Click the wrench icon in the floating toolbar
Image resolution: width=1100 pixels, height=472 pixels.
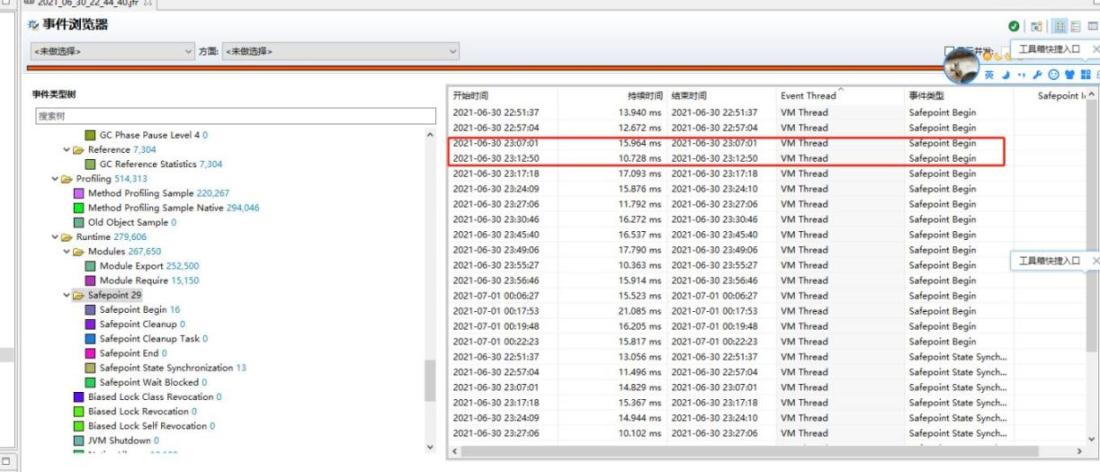tap(1037, 75)
